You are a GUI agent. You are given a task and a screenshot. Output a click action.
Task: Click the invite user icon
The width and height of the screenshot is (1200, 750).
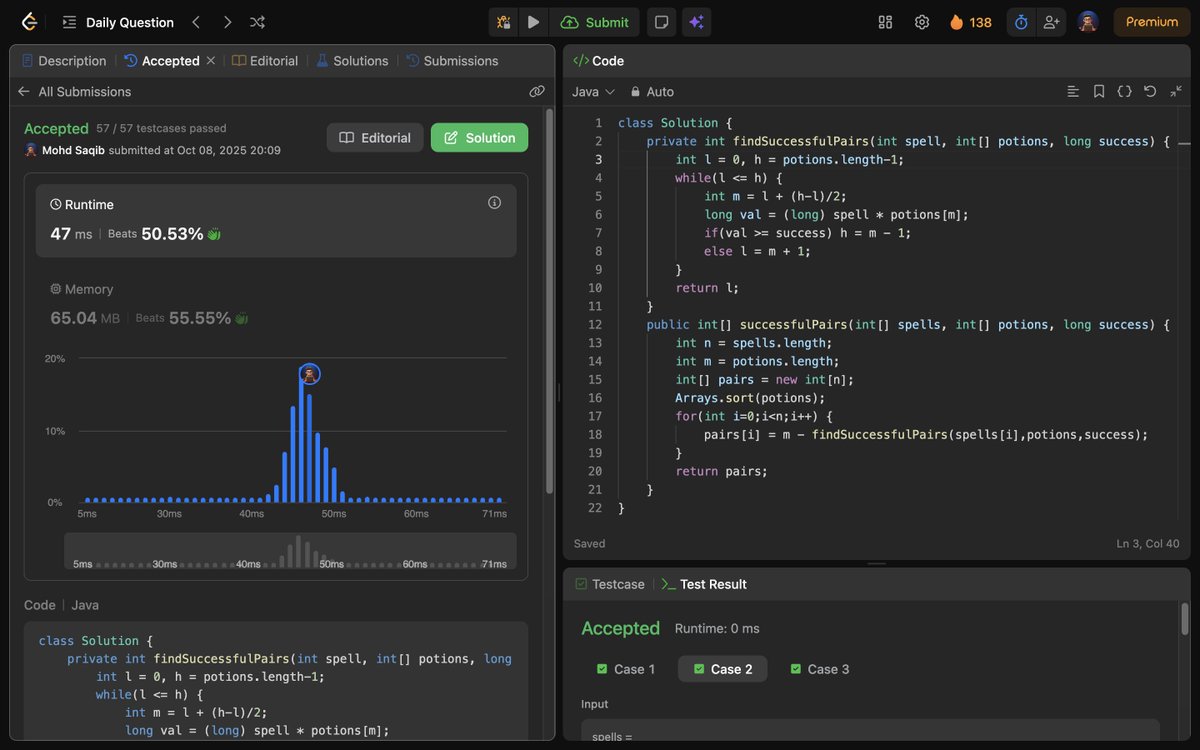[x=1050, y=22]
